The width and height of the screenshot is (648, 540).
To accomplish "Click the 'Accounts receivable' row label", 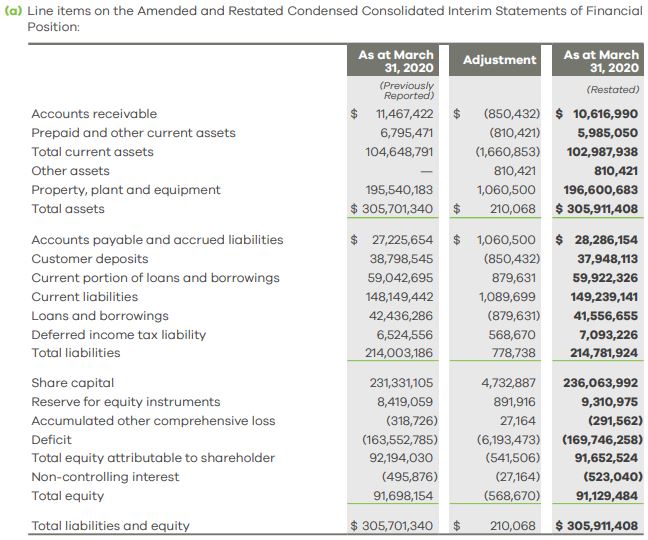I will tap(94, 114).
